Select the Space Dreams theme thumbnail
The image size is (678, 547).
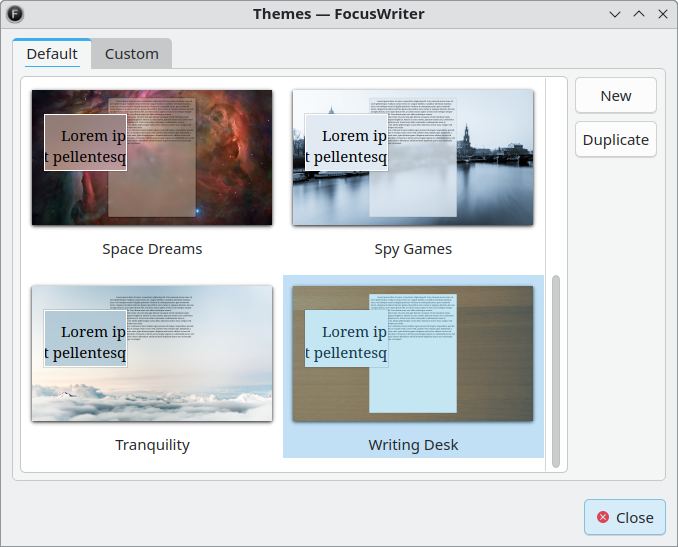click(x=152, y=157)
